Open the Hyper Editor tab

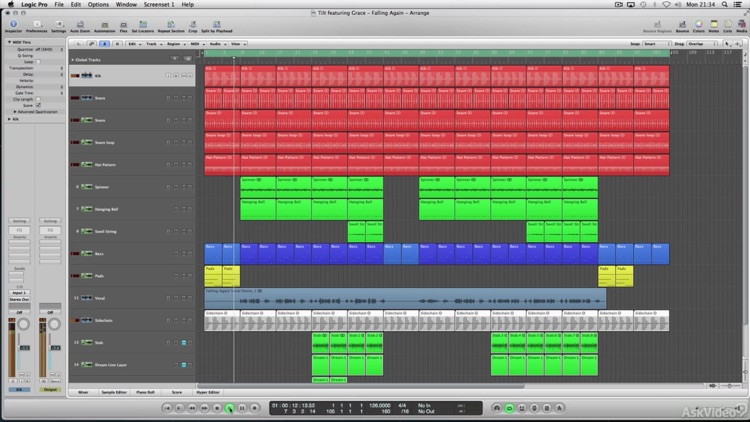point(208,392)
